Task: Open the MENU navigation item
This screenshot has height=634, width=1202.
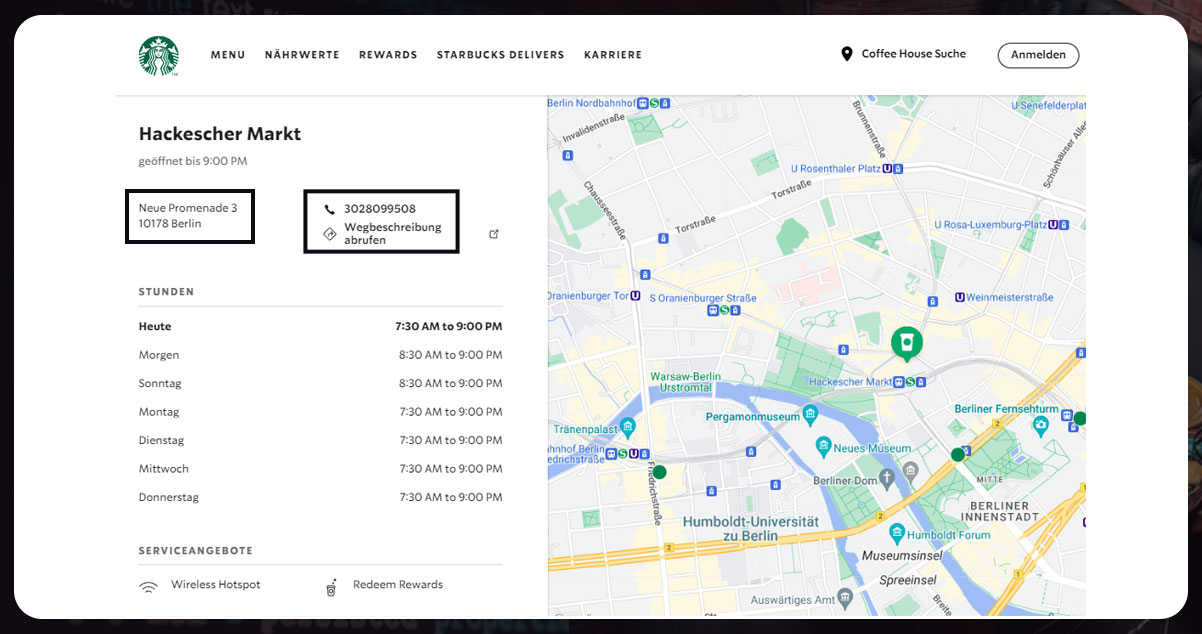Action: (x=228, y=55)
